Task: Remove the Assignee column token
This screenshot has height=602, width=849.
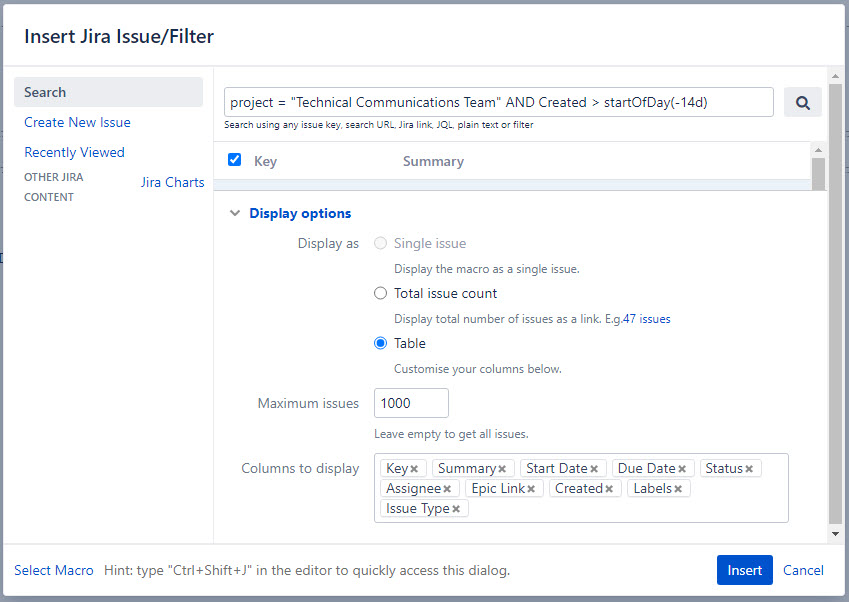Action: click(447, 488)
